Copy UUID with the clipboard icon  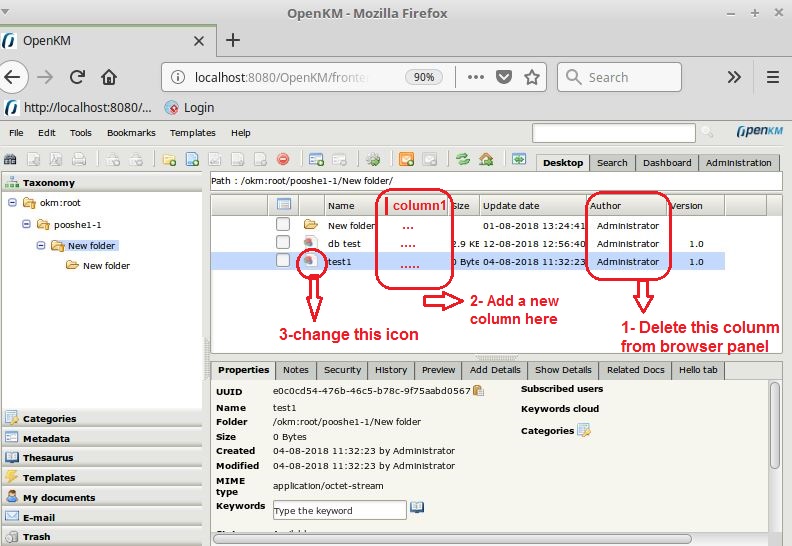[479, 391]
